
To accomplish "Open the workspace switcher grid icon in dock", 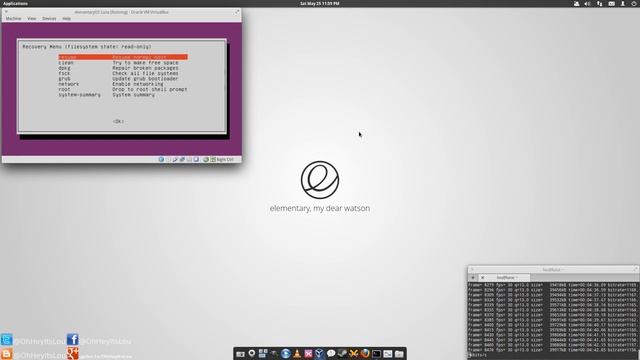I will 262,353.
